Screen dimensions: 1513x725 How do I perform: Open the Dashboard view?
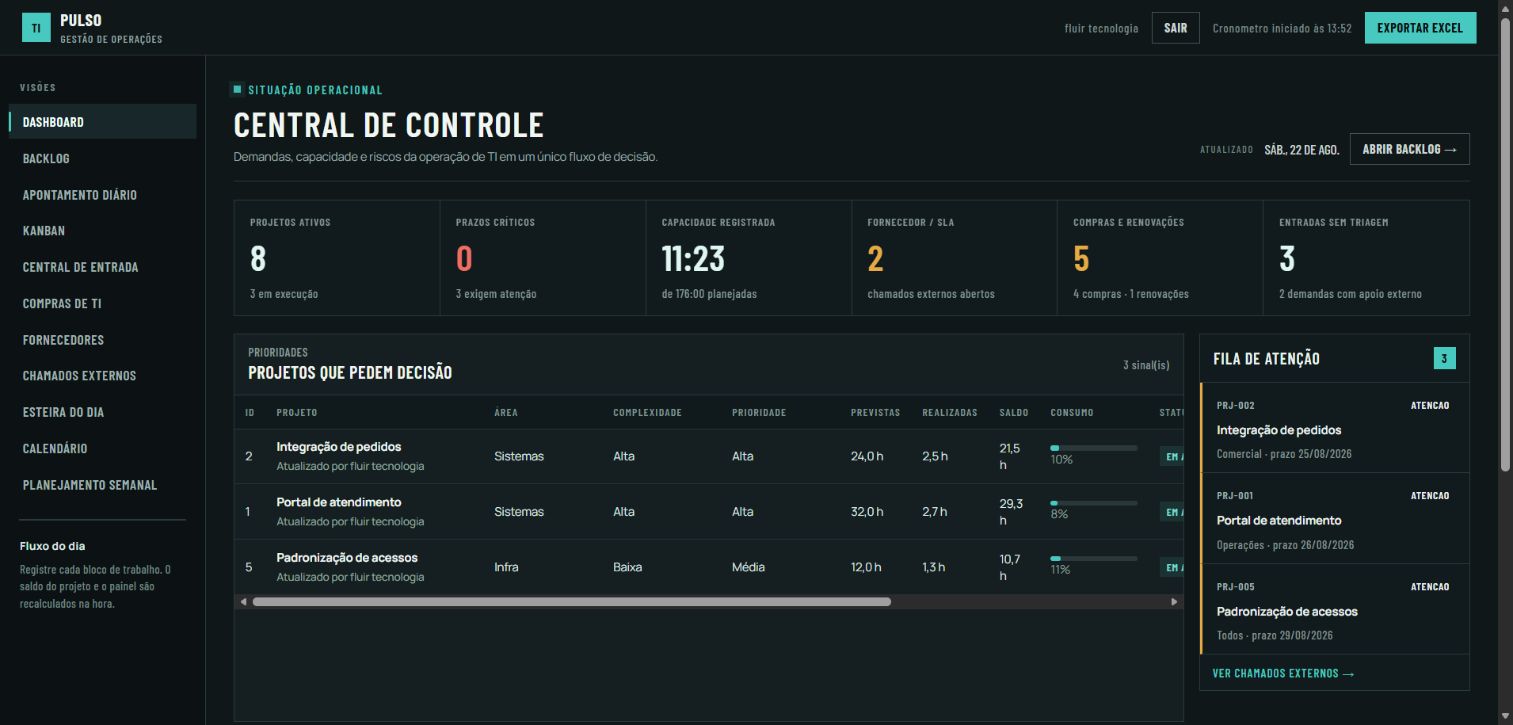pos(103,122)
